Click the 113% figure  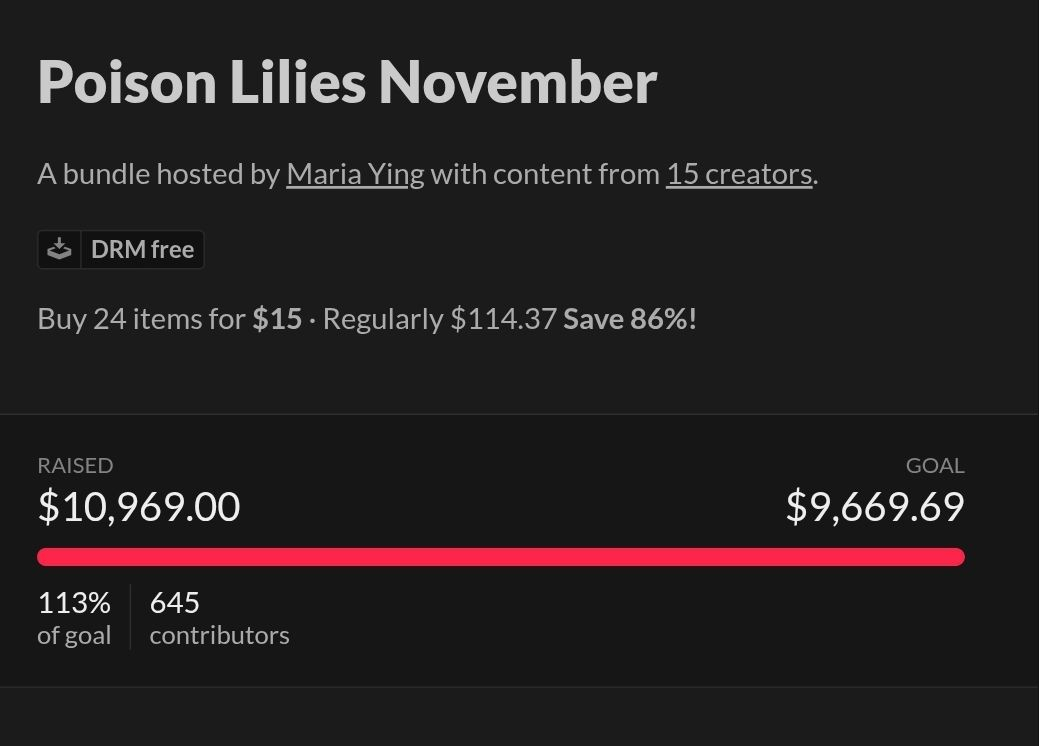point(74,602)
